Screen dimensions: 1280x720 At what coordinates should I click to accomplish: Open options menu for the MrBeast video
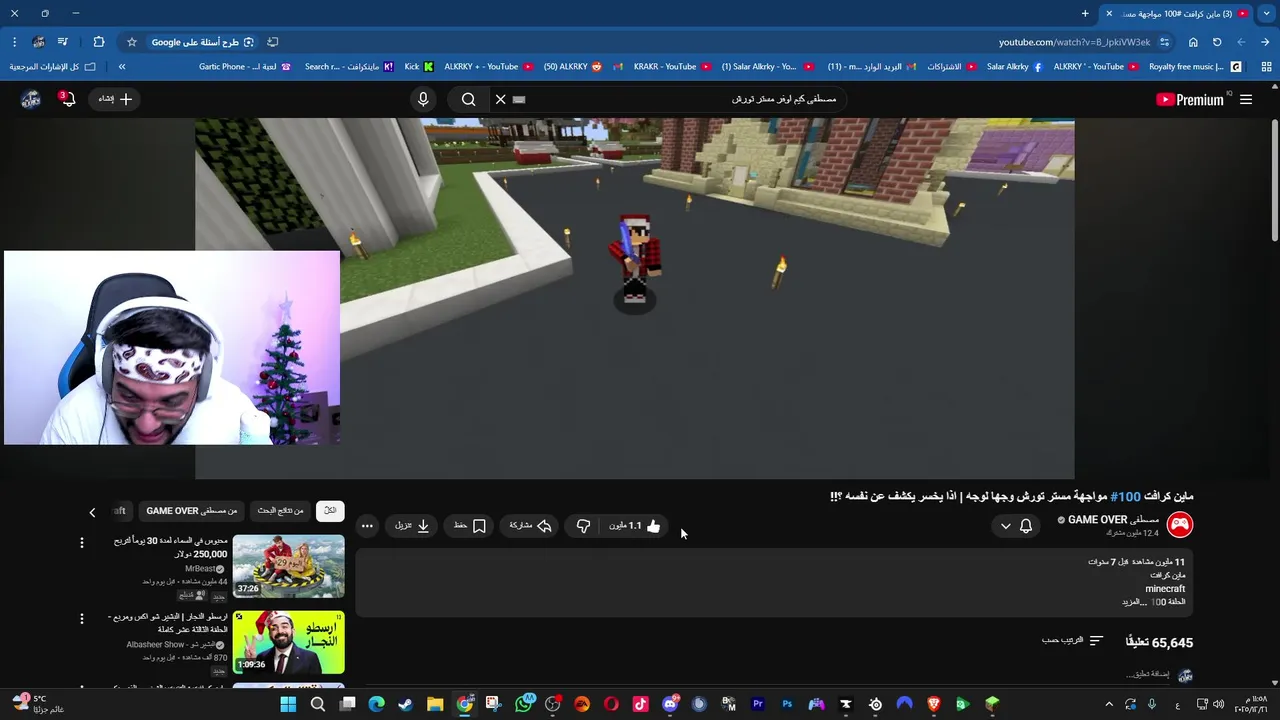pyautogui.click(x=82, y=542)
